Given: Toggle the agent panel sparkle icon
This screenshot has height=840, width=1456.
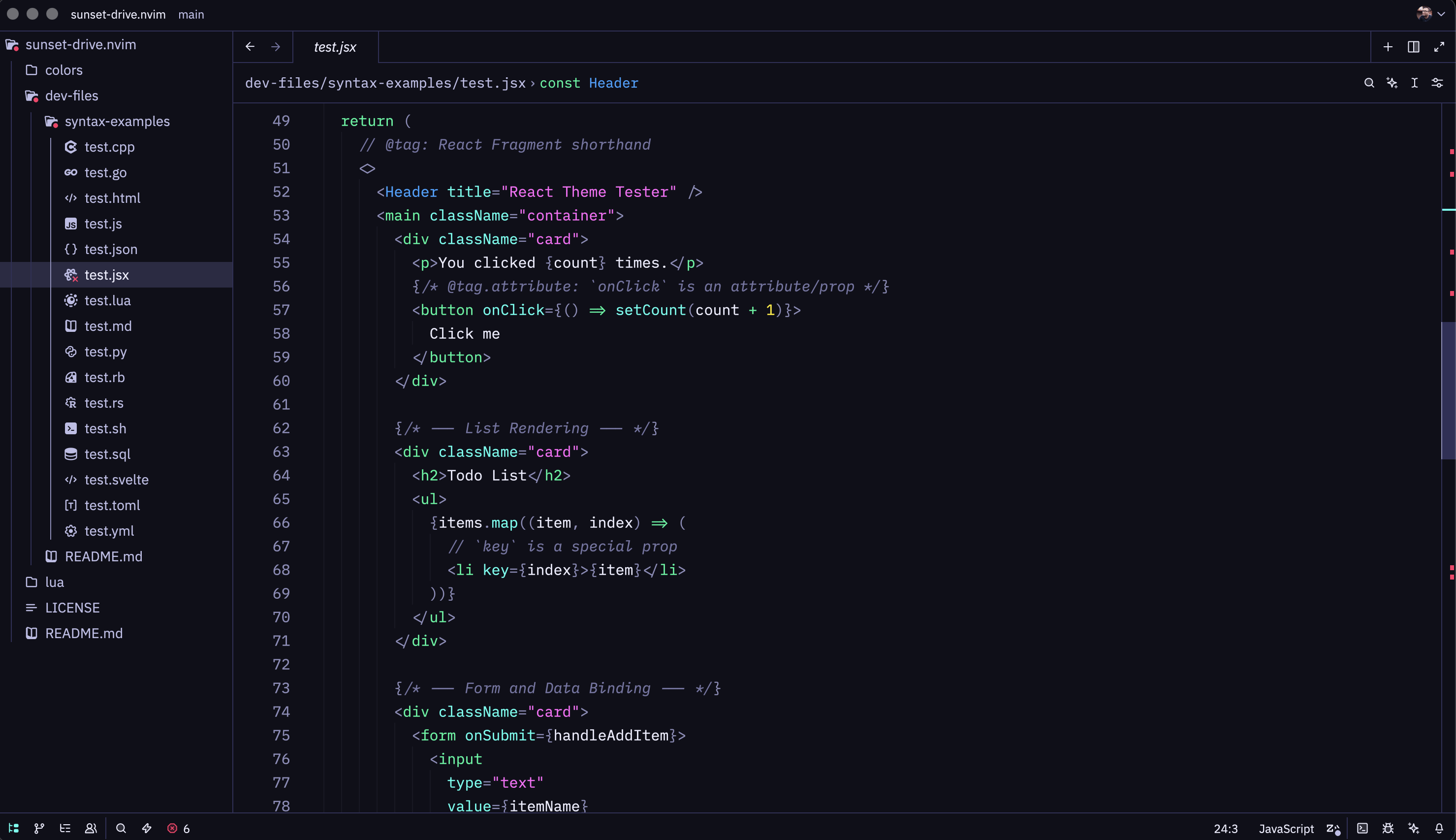Looking at the screenshot, I should coord(1413,829).
